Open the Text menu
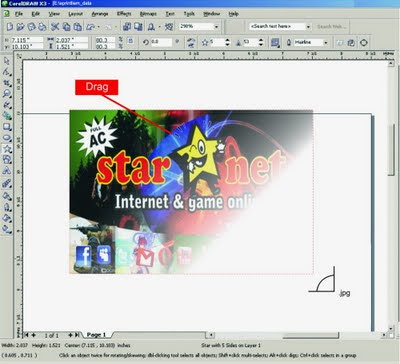The width and height of the screenshot is (400, 364). coord(170,14)
